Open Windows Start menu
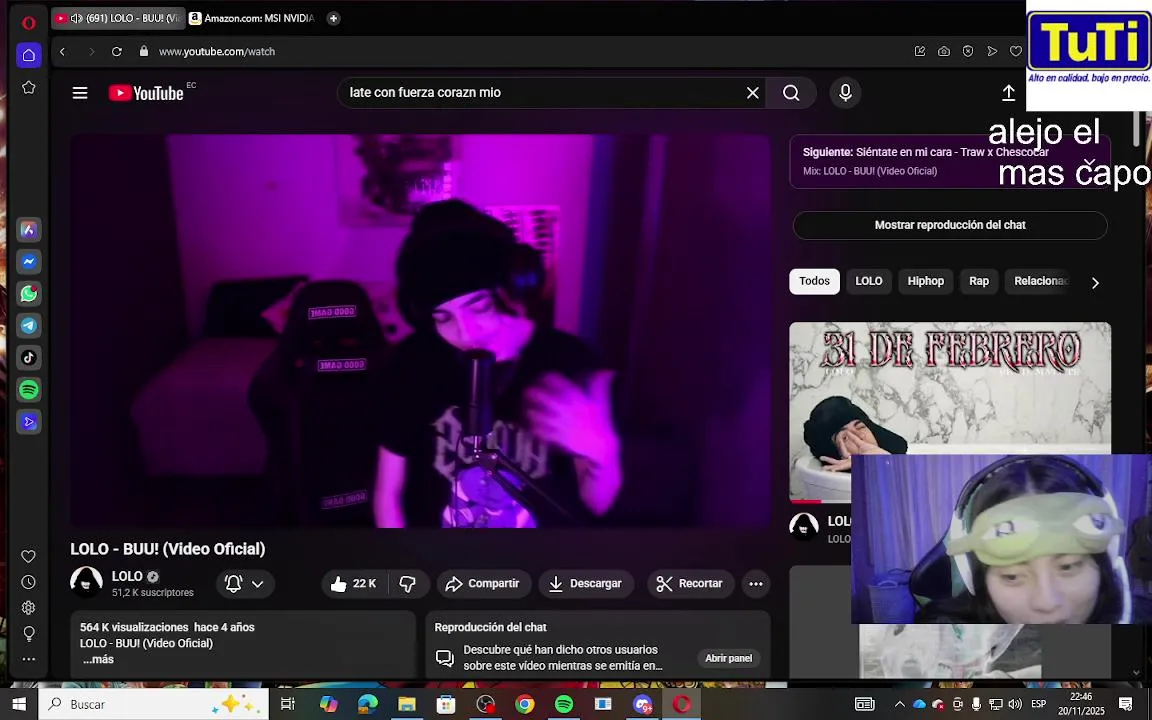Viewport: 1152px width, 720px height. (x=19, y=704)
